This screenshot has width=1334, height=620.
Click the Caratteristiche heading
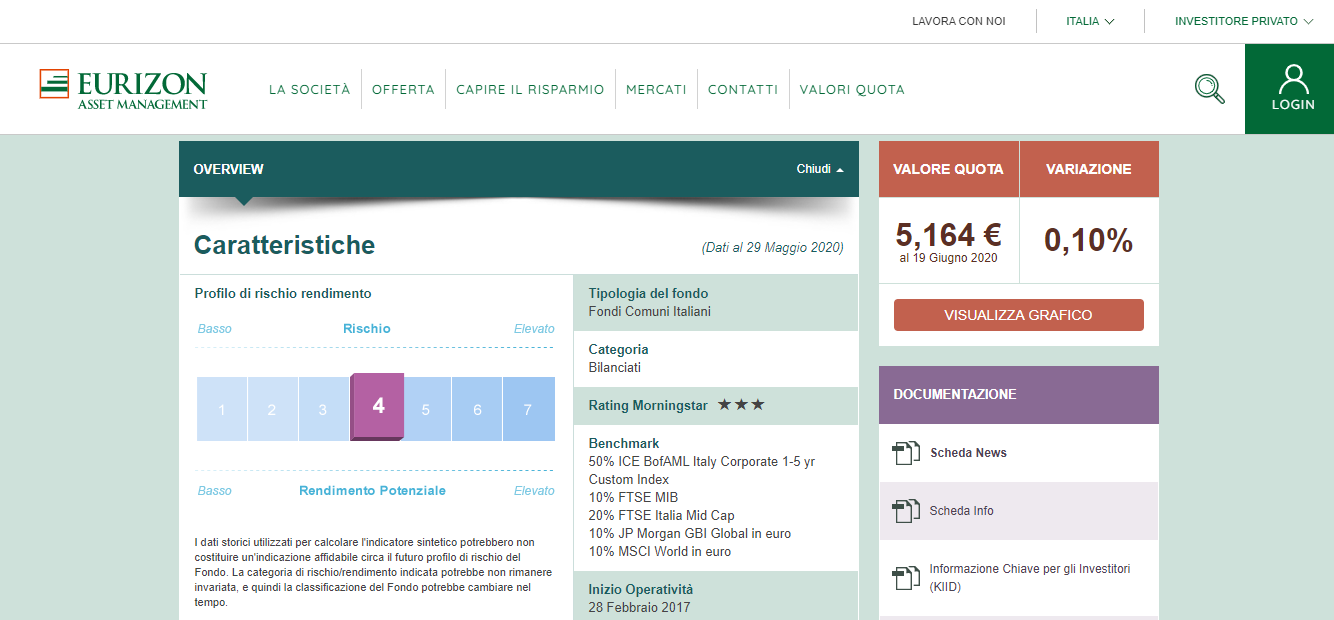pos(285,245)
